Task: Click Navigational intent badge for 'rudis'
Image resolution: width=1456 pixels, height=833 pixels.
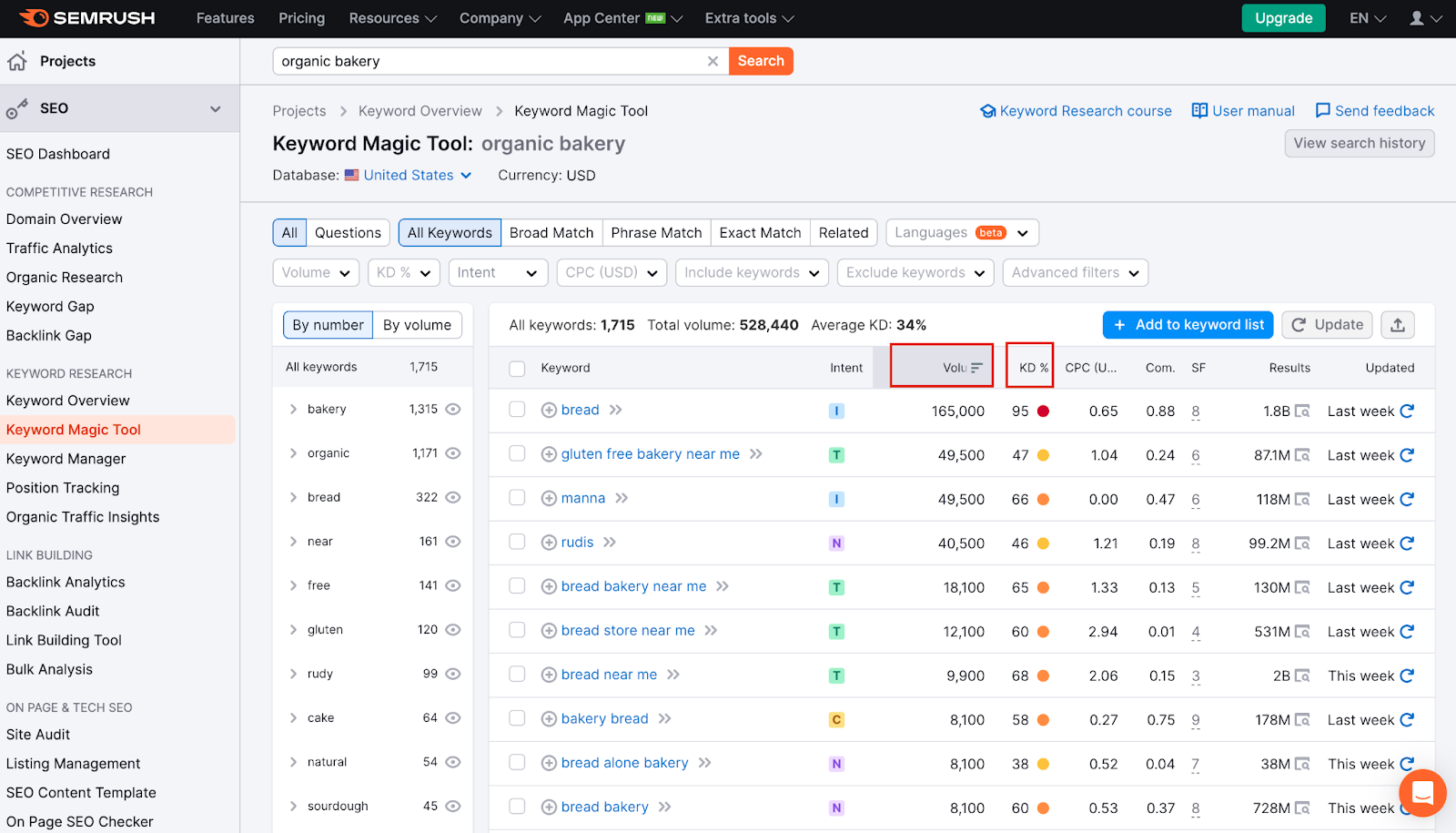Action: click(x=836, y=543)
